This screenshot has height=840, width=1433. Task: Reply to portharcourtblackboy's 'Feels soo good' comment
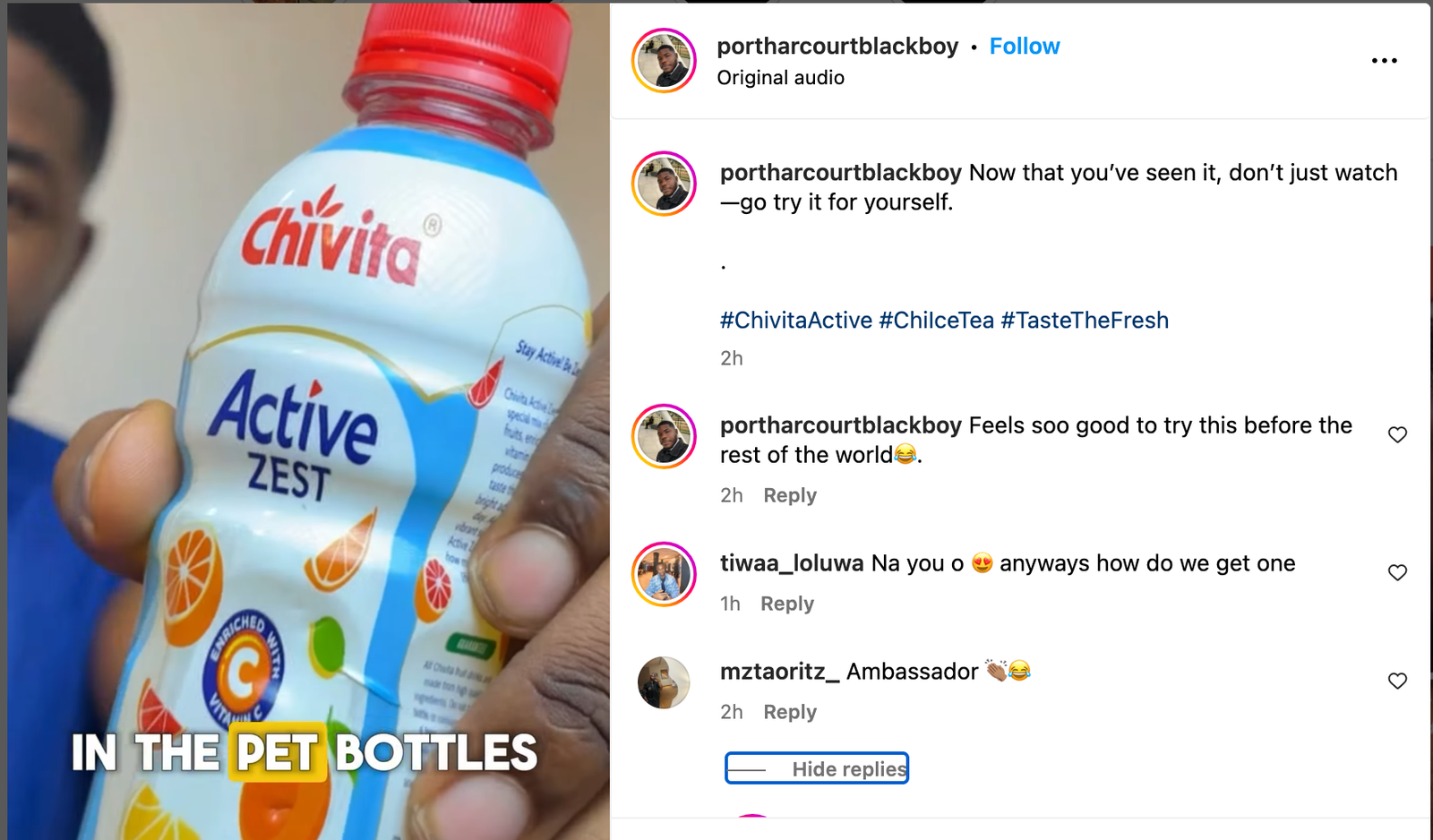[x=790, y=495]
